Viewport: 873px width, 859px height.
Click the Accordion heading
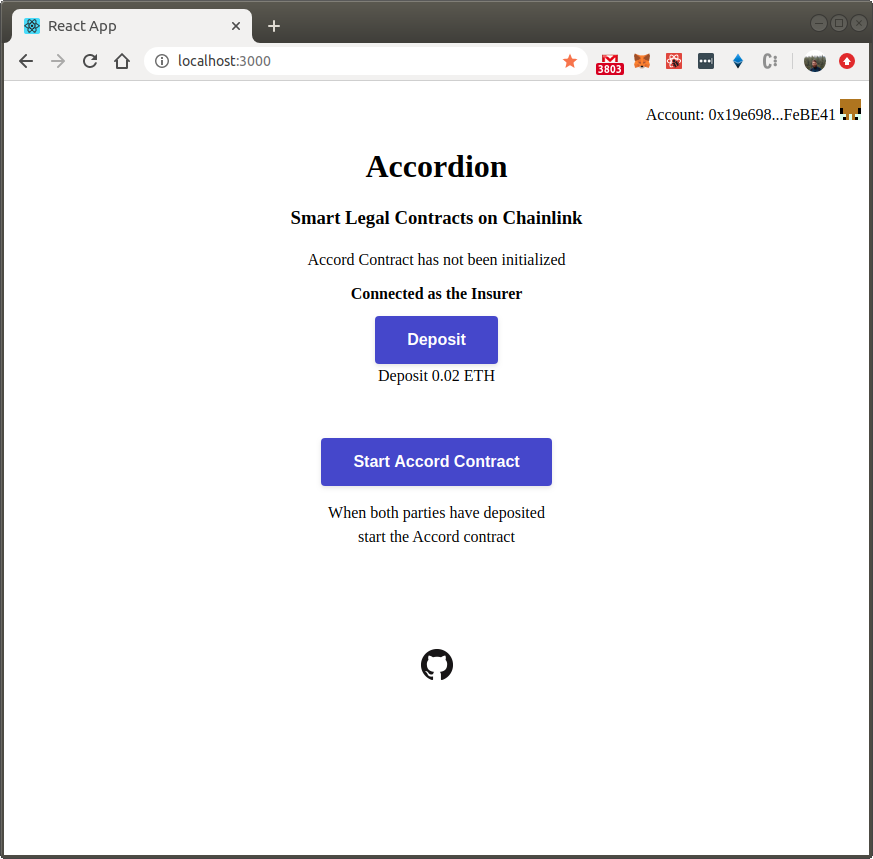436,166
